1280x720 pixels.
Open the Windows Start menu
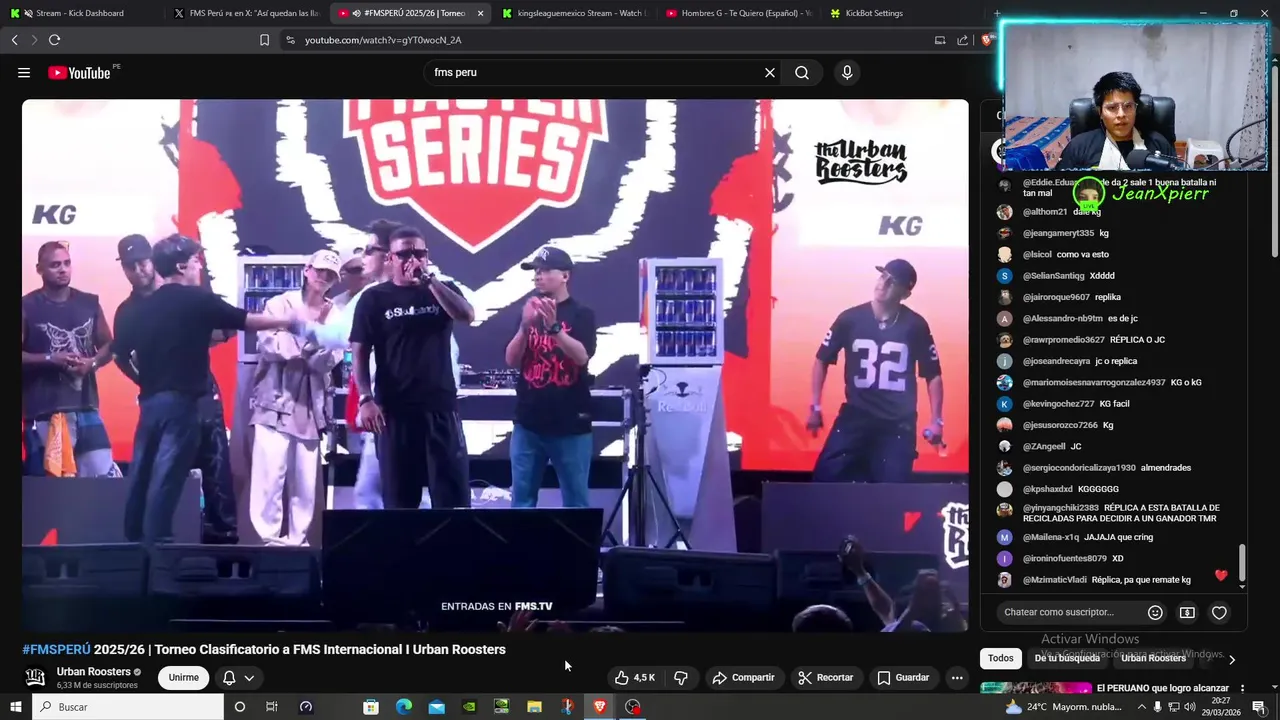[x=15, y=707]
